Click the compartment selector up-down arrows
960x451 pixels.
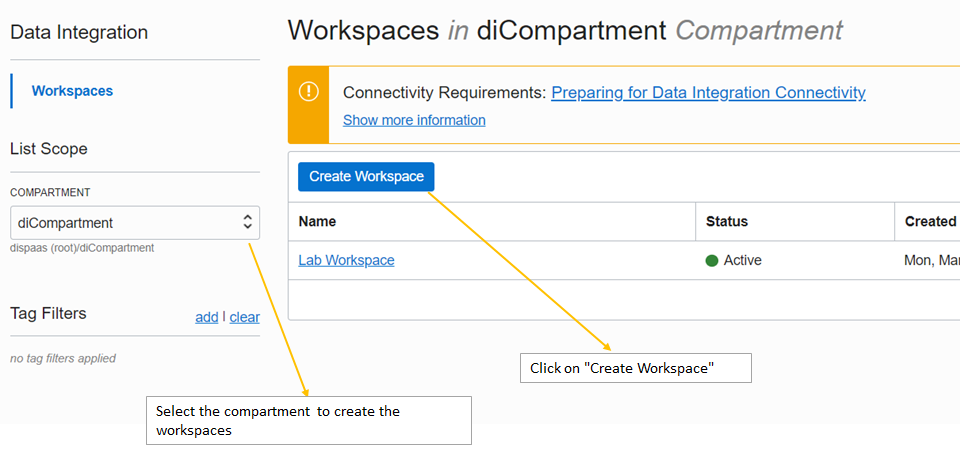(248, 223)
